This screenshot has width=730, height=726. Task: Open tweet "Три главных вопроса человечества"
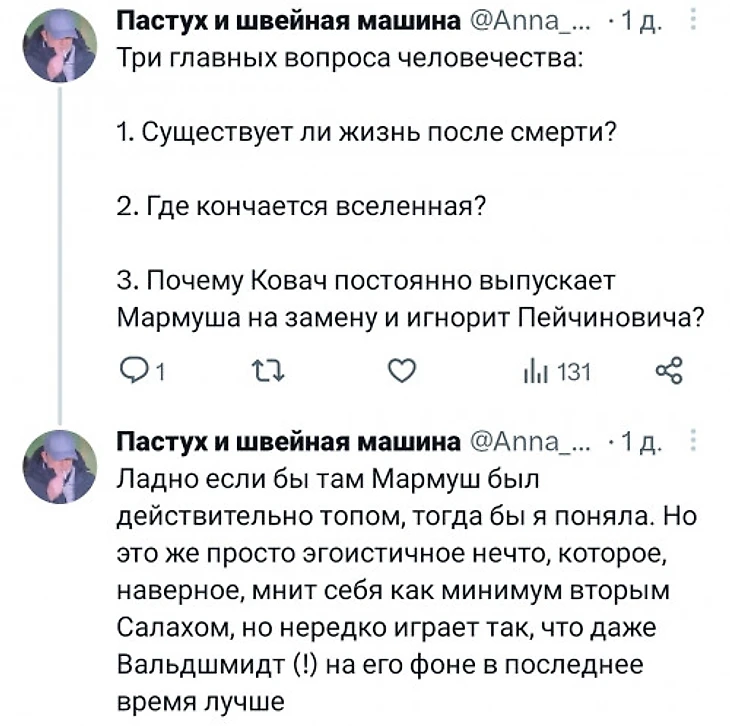[x=350, y=58]
